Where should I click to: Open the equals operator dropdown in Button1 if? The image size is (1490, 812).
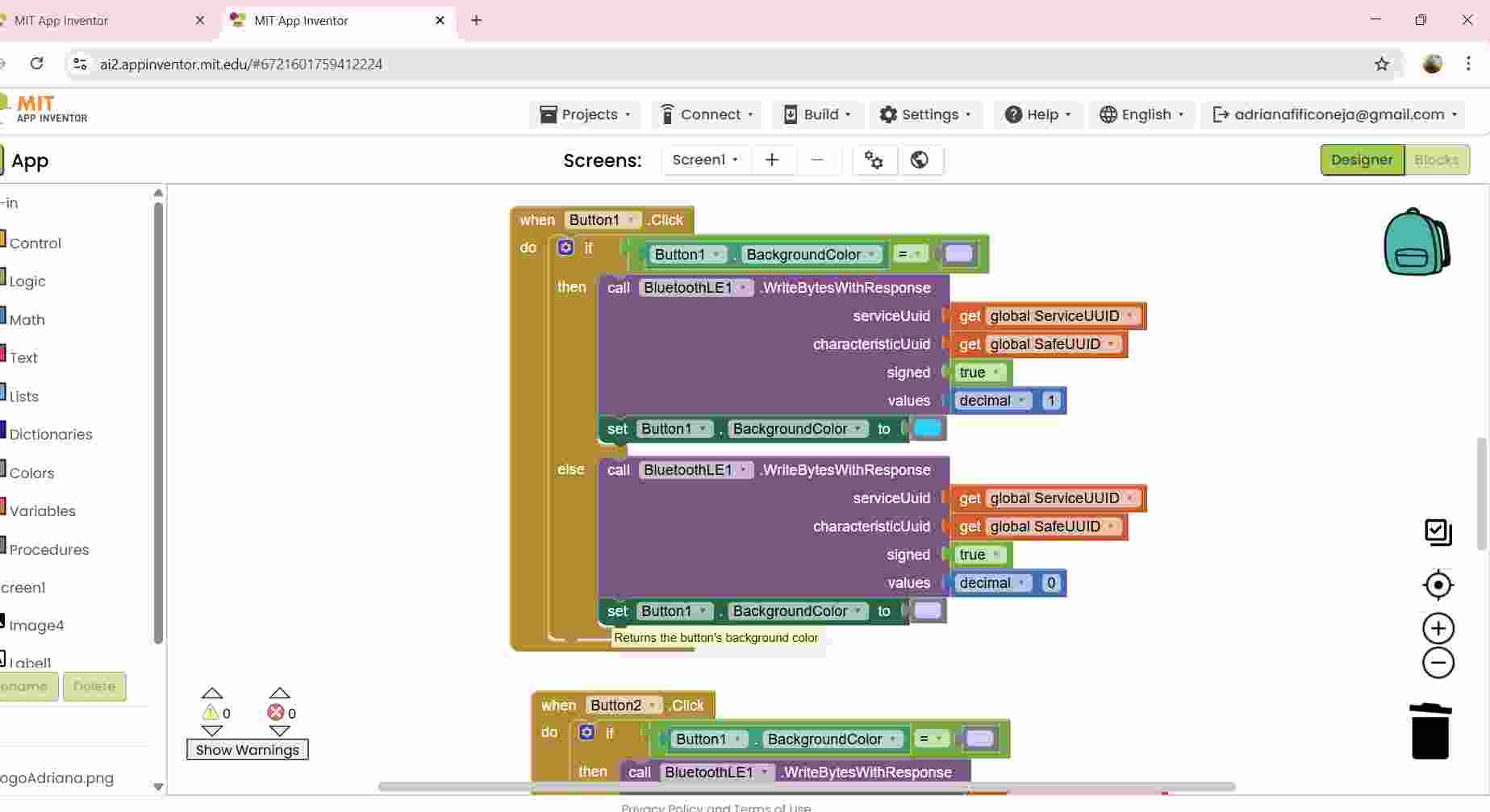pyautogui.click(x=909, y=255)
